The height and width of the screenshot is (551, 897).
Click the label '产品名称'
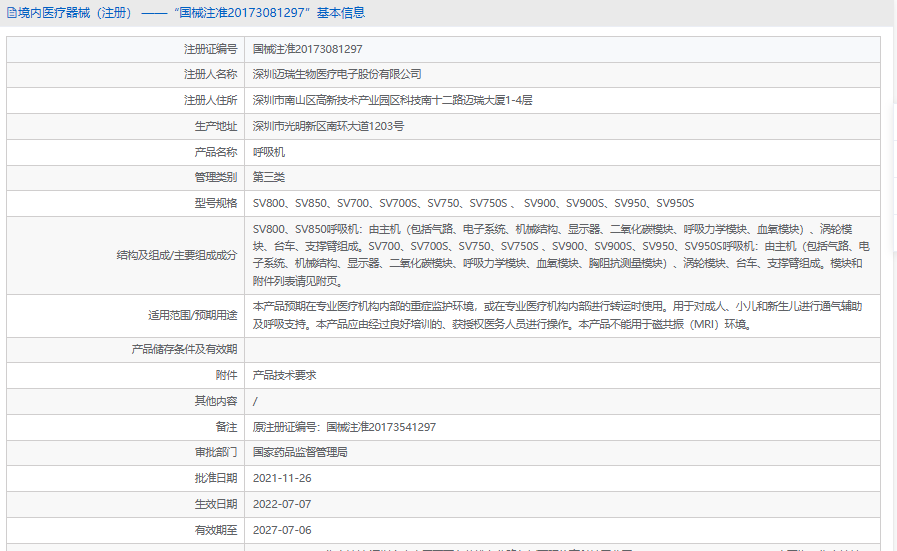[x=216, y=152]
